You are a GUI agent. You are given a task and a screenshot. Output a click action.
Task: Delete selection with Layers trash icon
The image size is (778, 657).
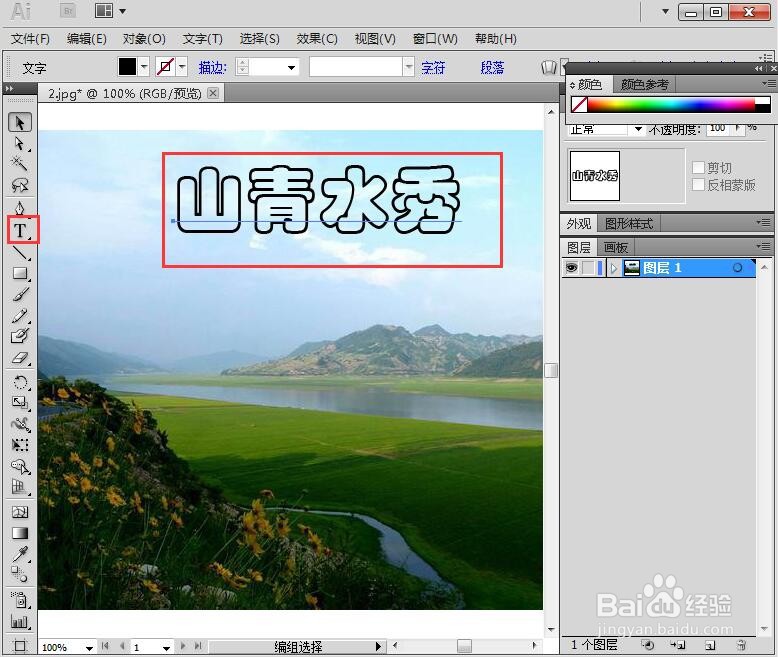click(741, 645)
